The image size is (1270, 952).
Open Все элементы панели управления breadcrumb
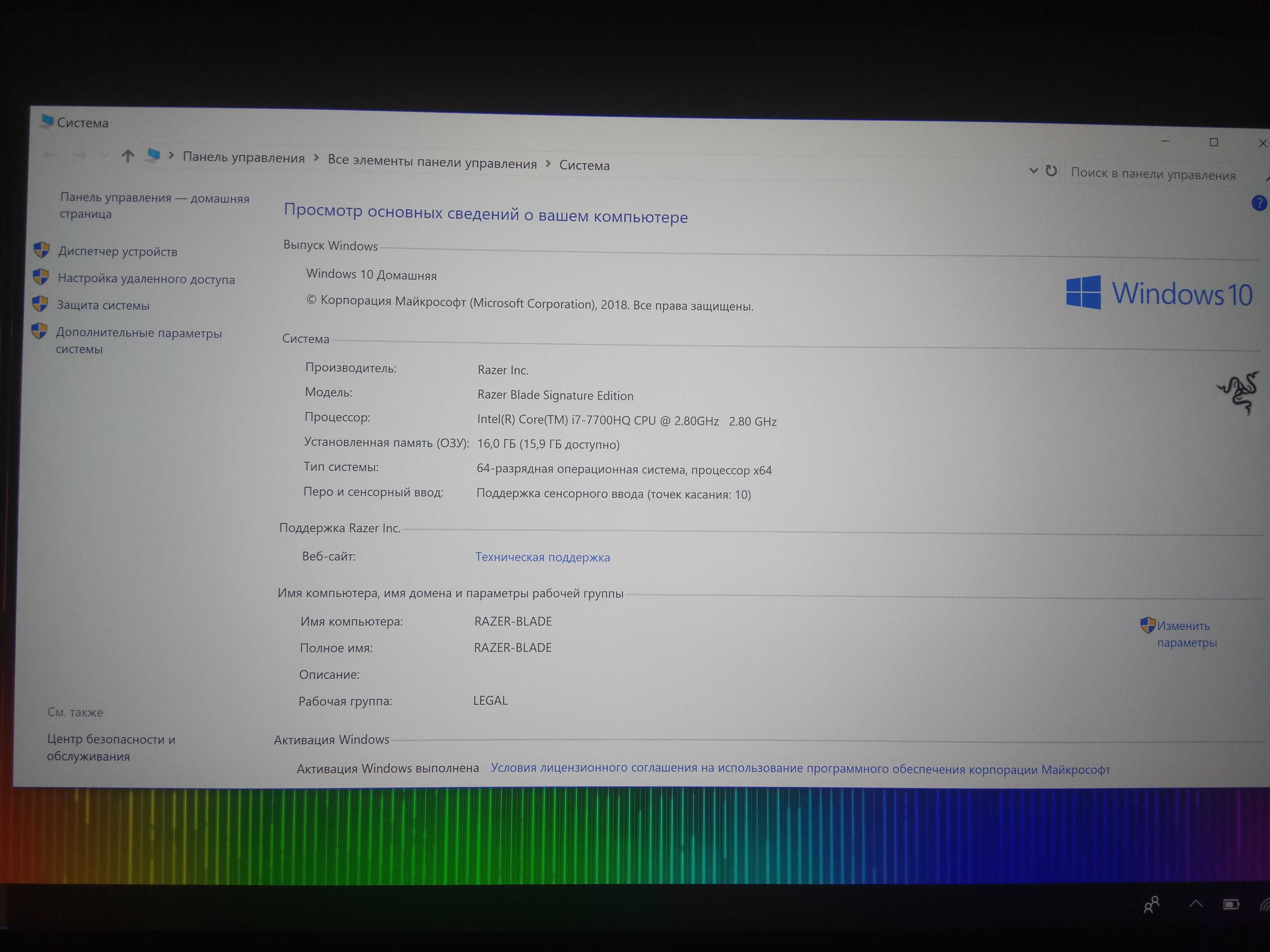[432, 162]
